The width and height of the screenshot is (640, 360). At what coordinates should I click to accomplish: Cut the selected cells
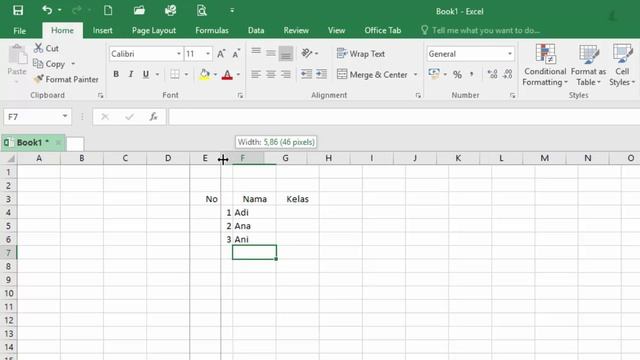(x=47, y=48)
